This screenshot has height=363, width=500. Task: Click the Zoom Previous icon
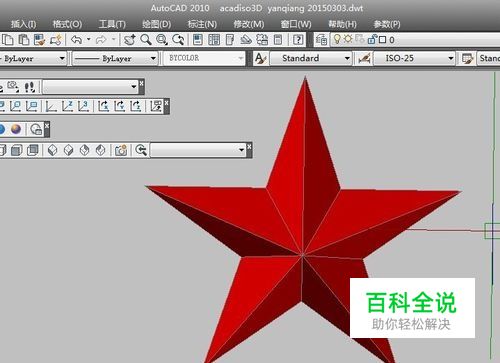178,40
